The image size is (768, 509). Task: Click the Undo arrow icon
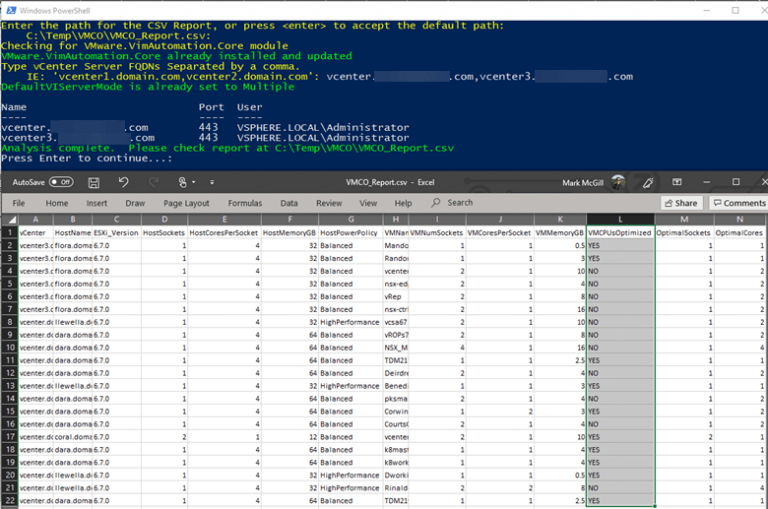point(123,182)
